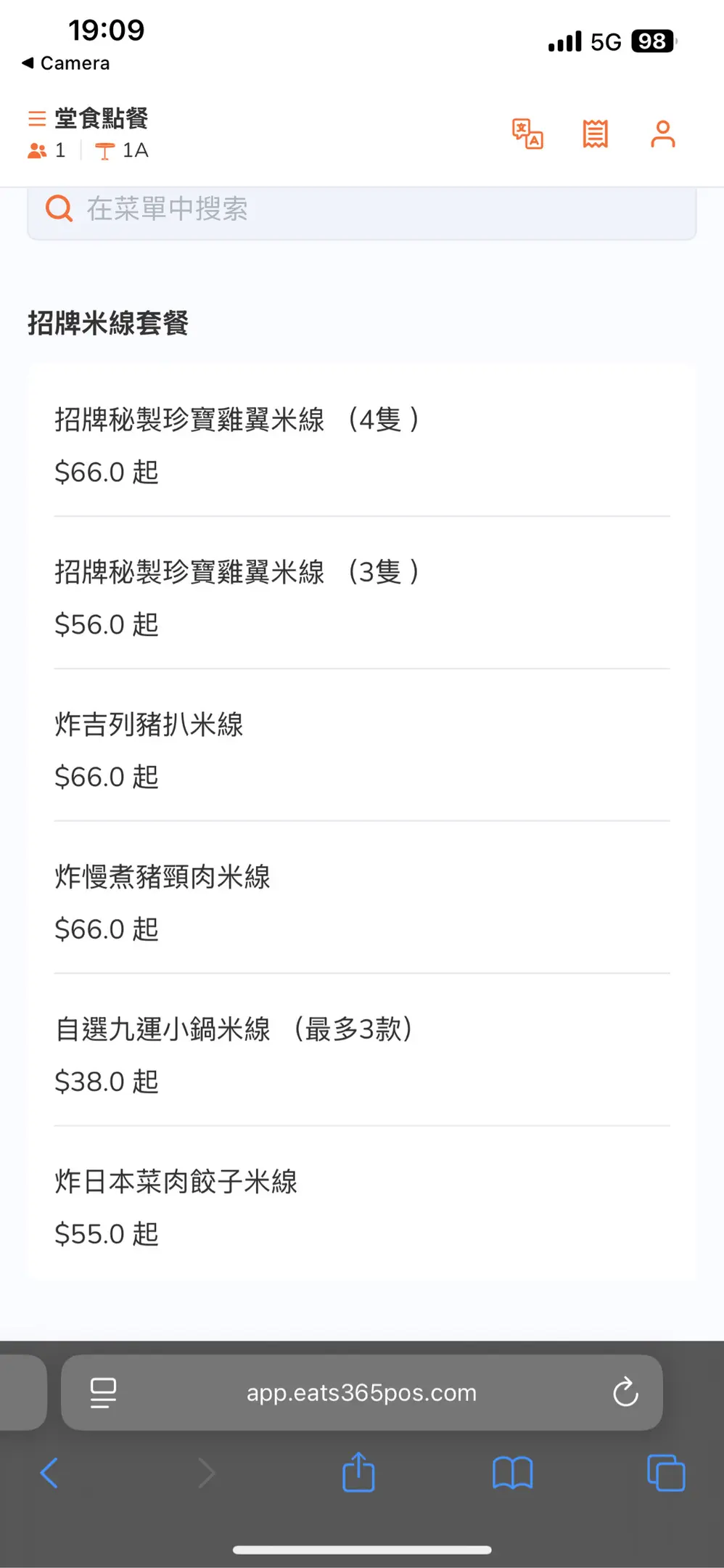The height and width of the screenshot is (1568, 724).
Task: Reload the page in Safari
Action: click(625, 1392)
